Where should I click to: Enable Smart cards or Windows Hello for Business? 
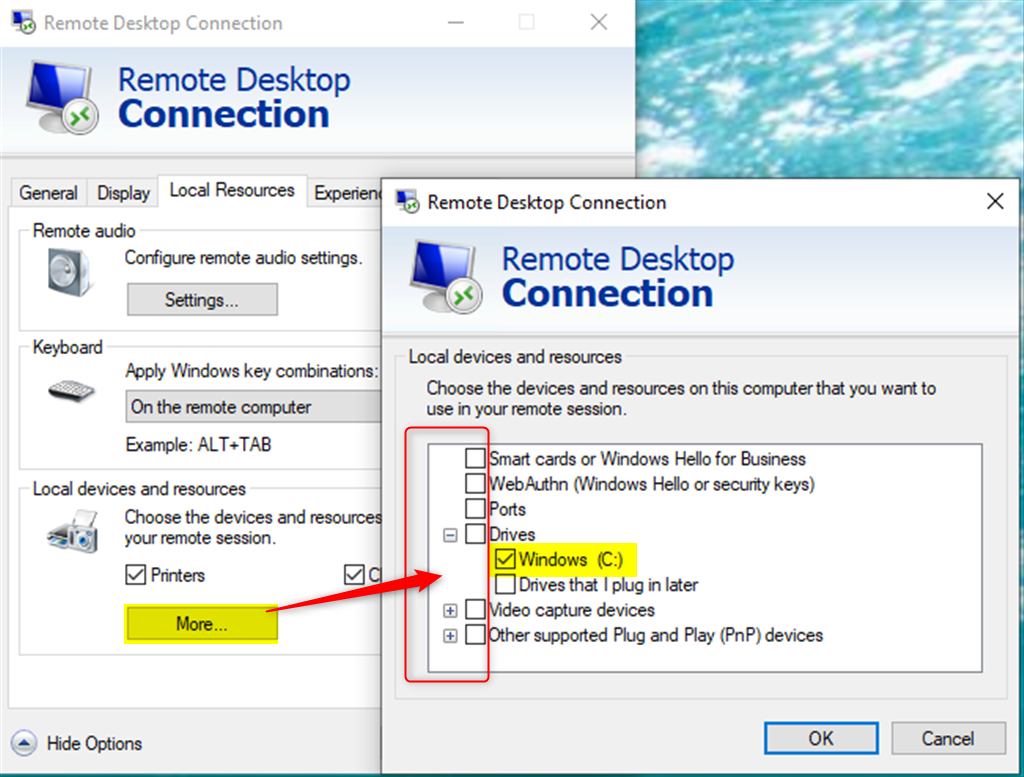(475, 458)
